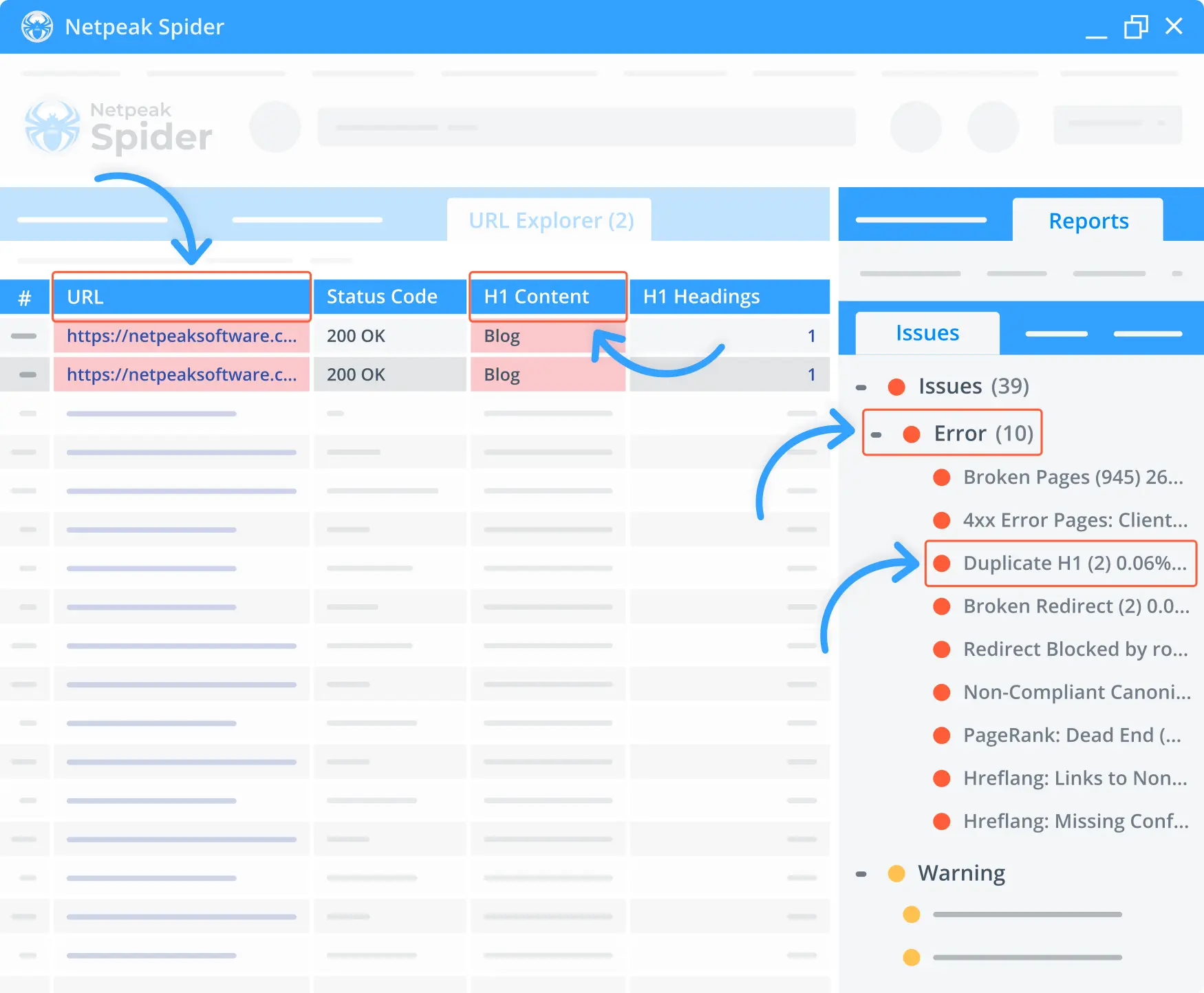
Task: Open the first netpeaksoftware URL link
Action: tap(182, 336)
